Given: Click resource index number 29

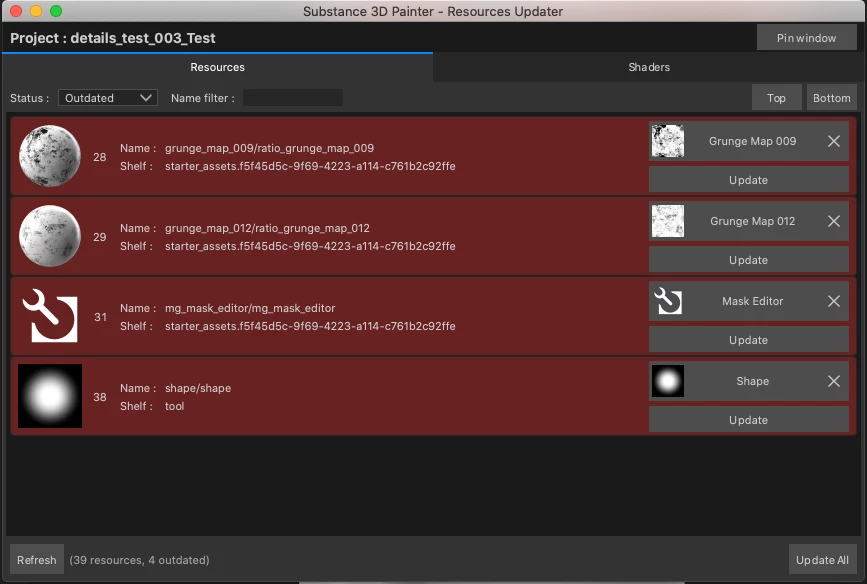Looking at the screenshot, I should pyautogui.click(x=100, y=237).
